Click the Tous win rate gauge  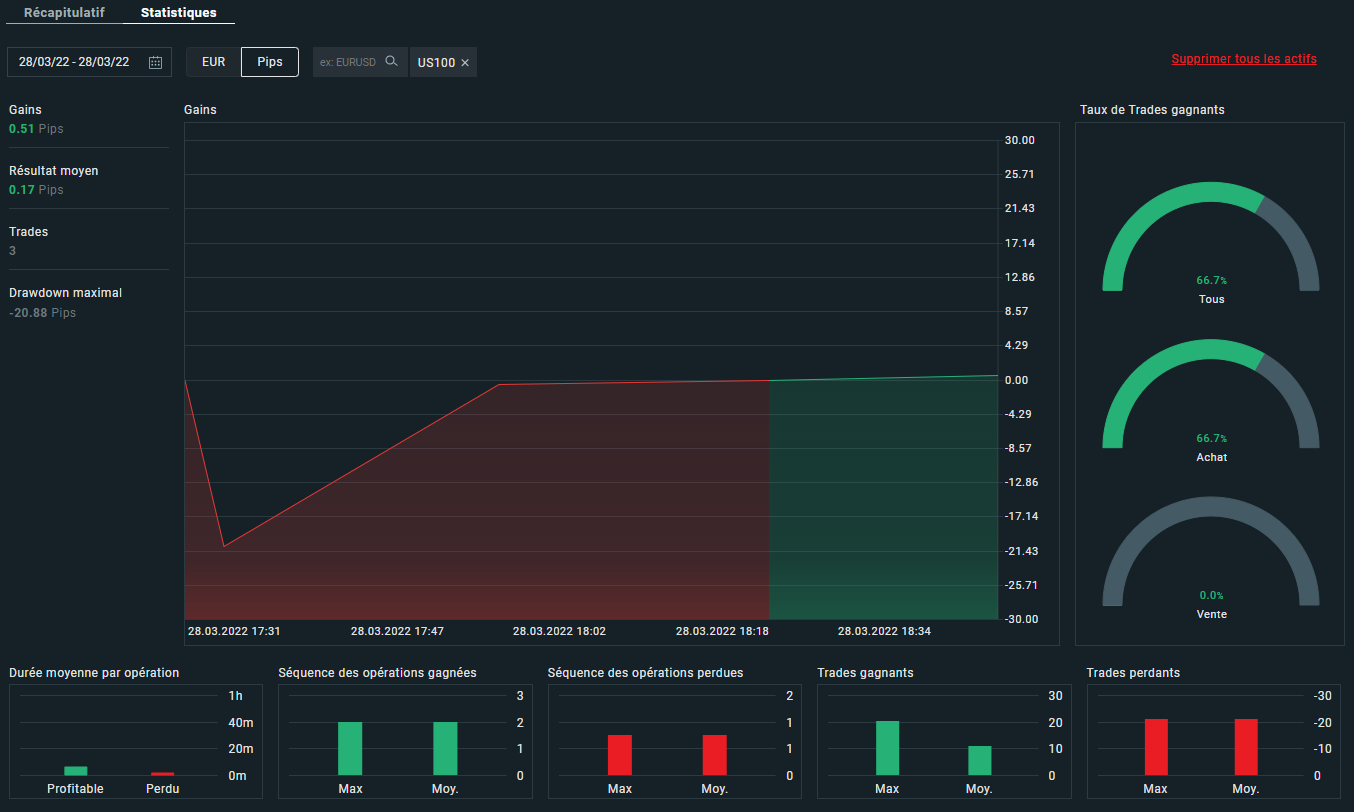coord(1210,240)
